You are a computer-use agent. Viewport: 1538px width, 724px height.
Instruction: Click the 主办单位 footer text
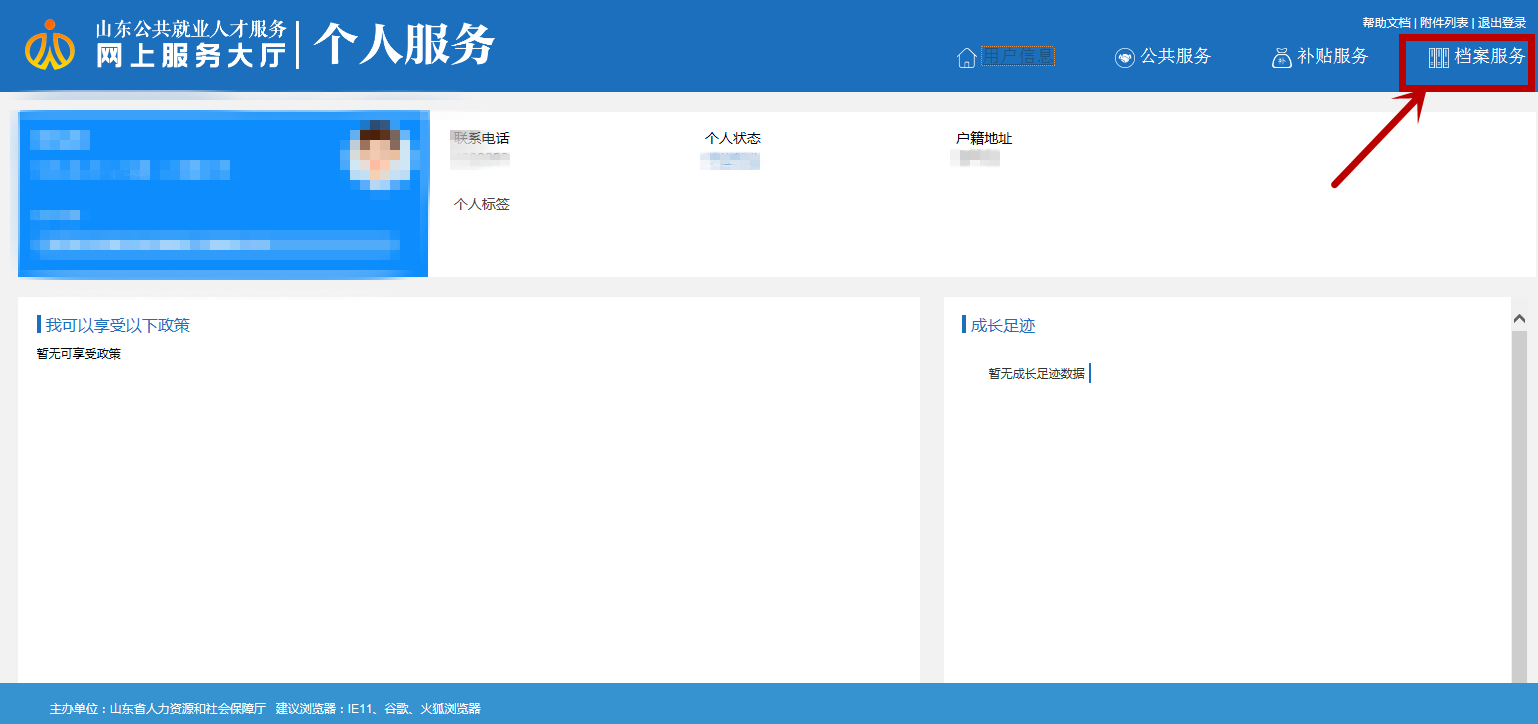(158, 708)
